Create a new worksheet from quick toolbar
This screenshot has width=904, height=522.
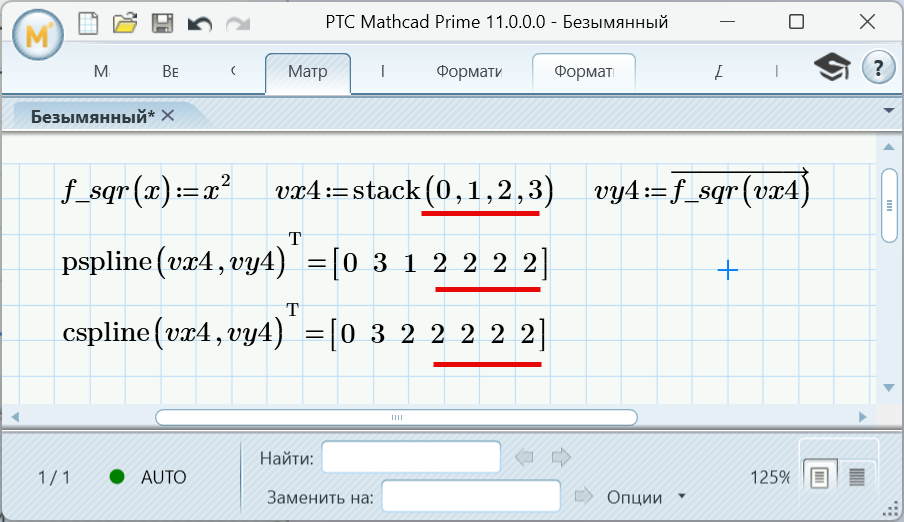click(x=89, y=22)
